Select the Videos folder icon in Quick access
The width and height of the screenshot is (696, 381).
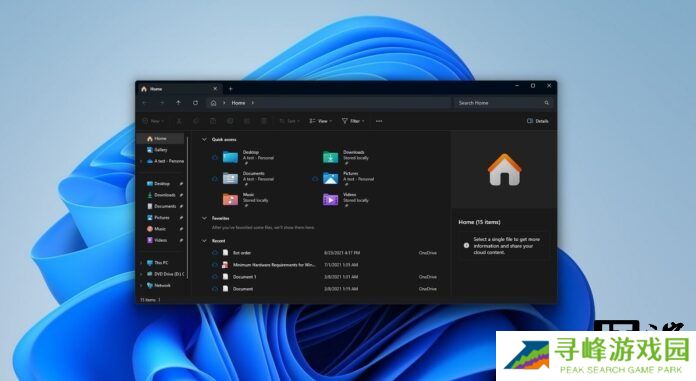pos(330,199)
